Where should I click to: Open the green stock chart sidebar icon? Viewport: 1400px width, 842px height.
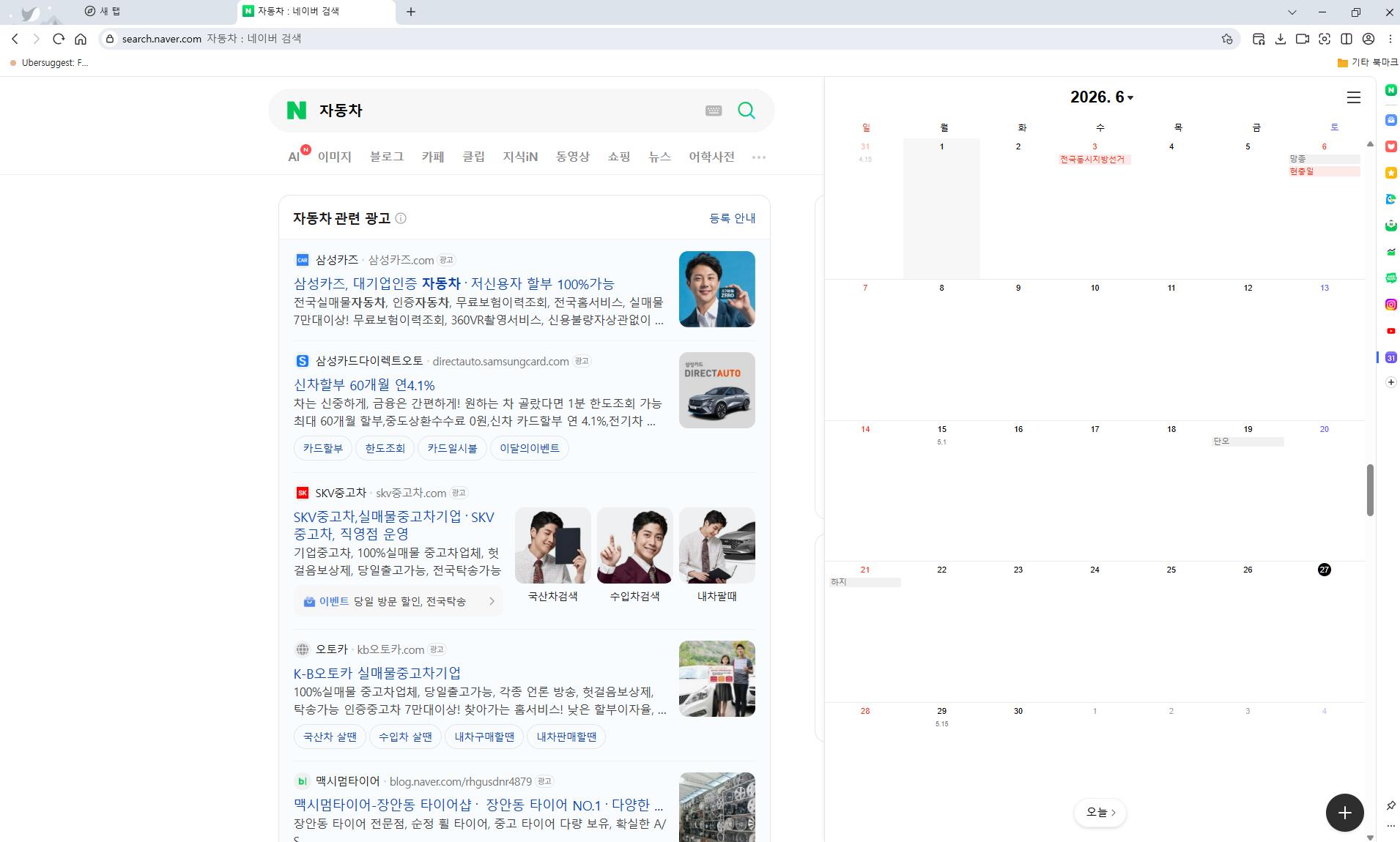(1390, 252)
